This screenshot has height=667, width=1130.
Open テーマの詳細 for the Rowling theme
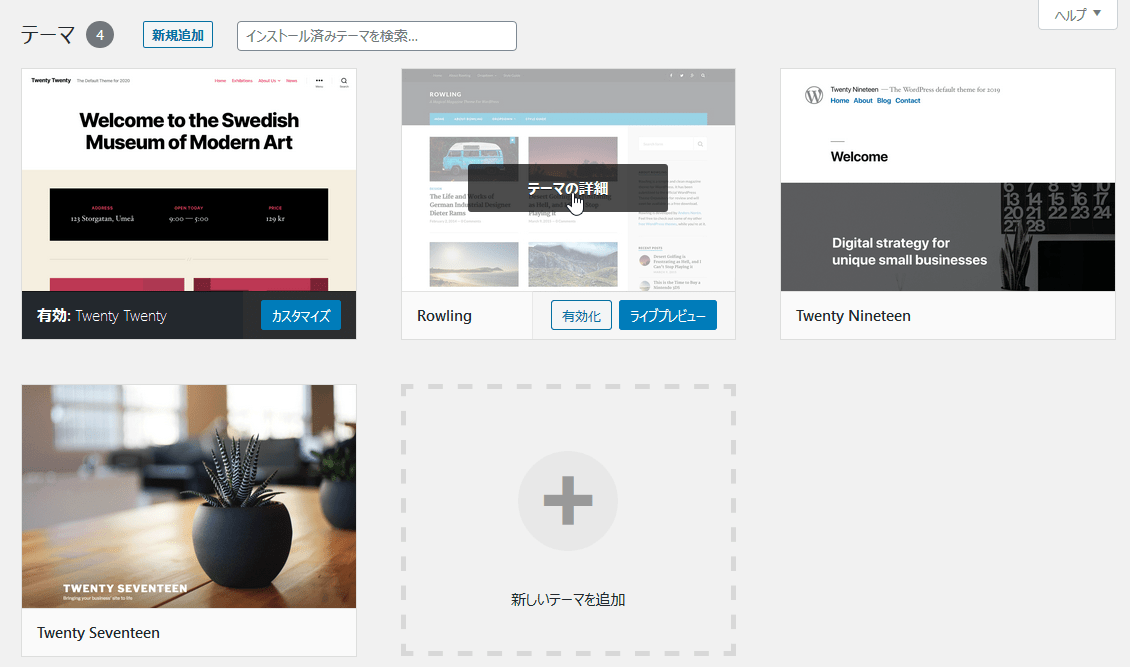coord(568,188)
